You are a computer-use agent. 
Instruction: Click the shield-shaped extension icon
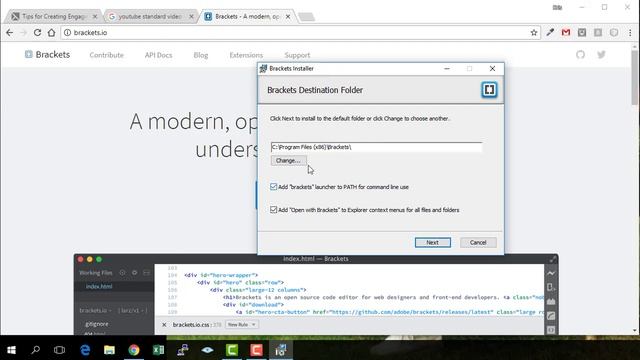614,32
